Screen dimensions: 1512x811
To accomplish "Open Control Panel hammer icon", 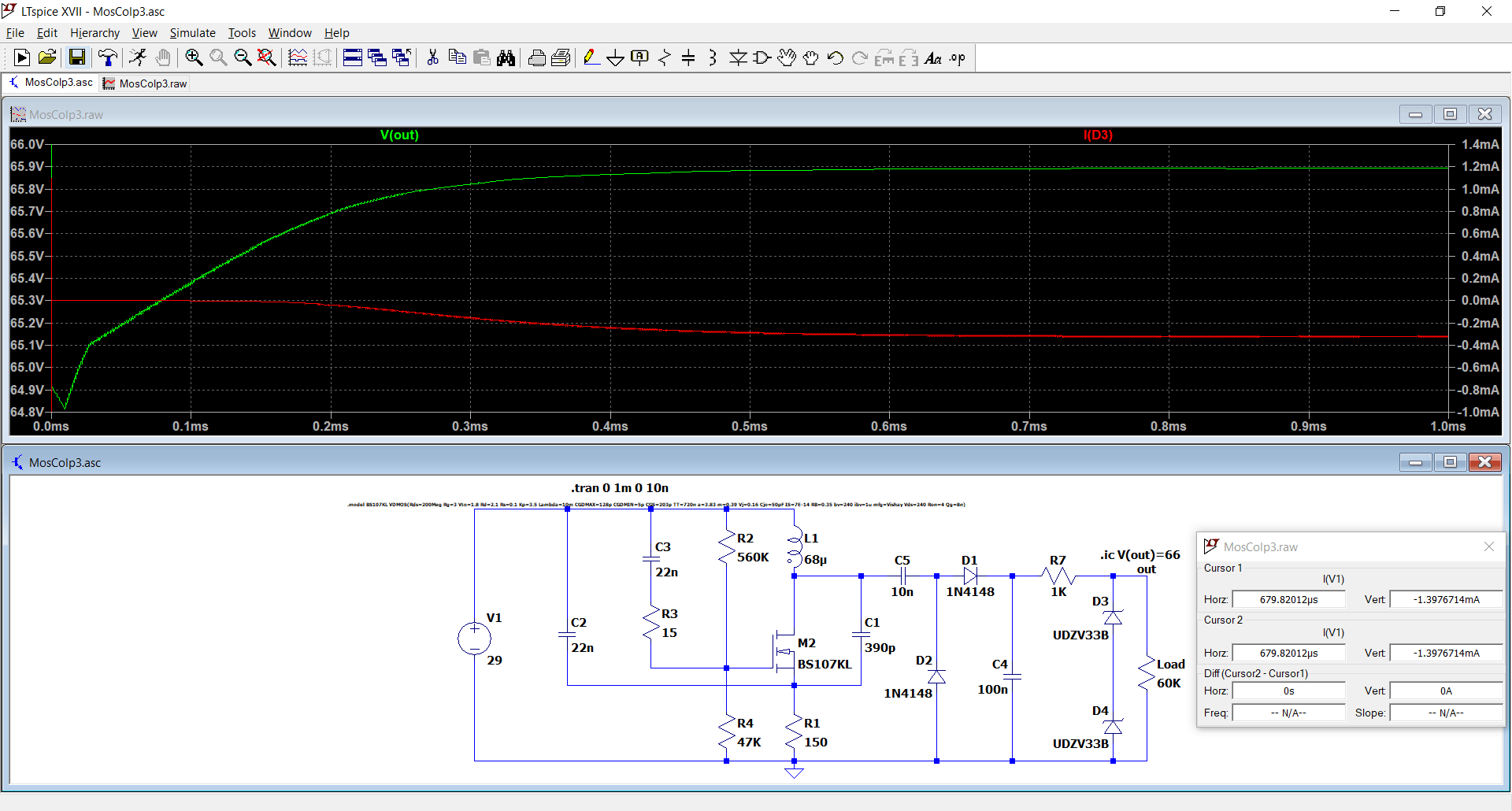I will 108,57.
